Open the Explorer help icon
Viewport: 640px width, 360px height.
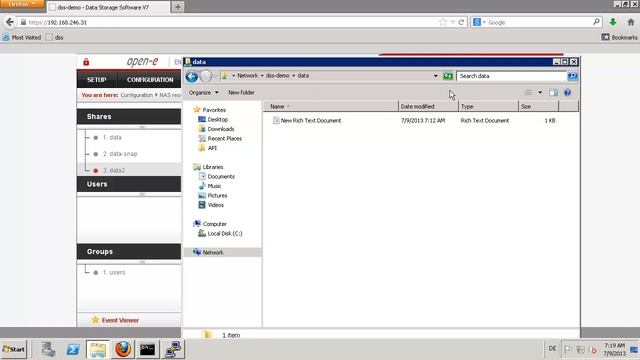coord(567,93)
